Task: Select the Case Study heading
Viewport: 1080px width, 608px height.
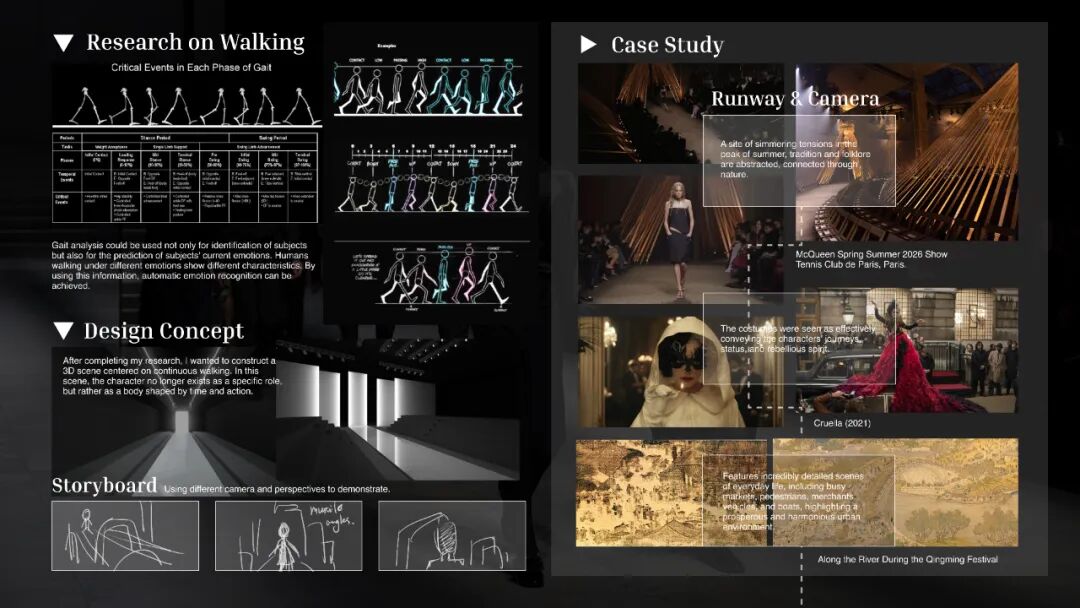Action: [x=667, y=45]
